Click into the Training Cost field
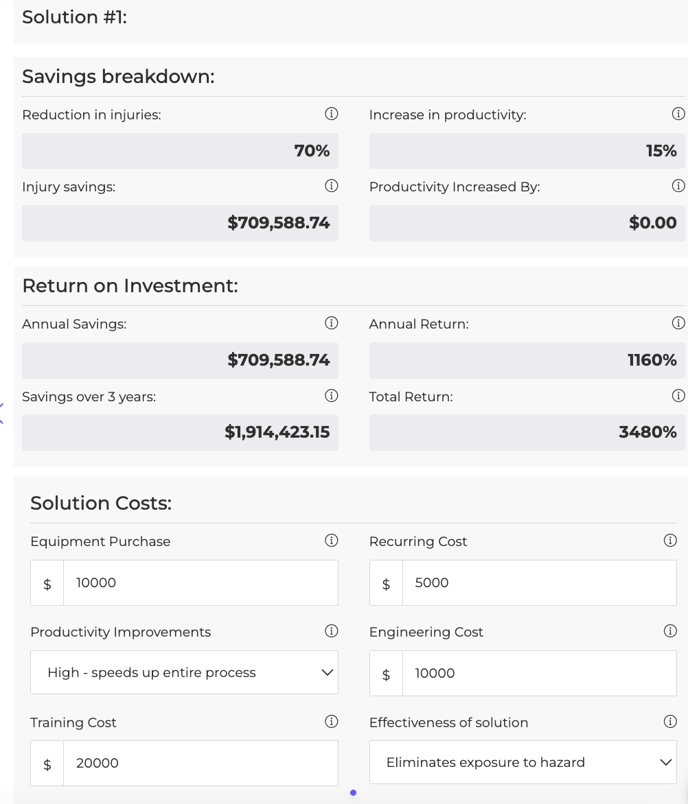 tap(200, 763)
